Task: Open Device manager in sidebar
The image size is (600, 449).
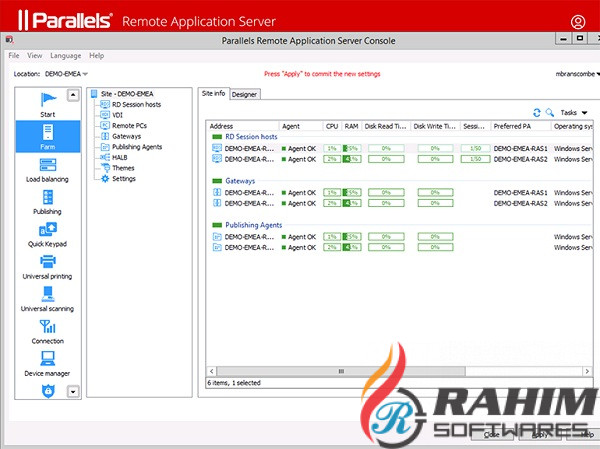Action: coord(47,364)
